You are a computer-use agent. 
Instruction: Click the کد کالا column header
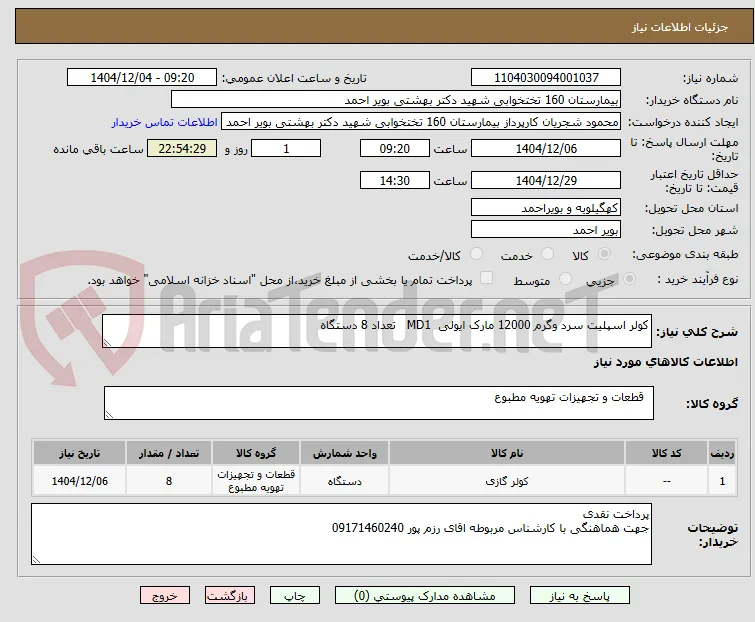pyautogui.click(x=666, y=453)
